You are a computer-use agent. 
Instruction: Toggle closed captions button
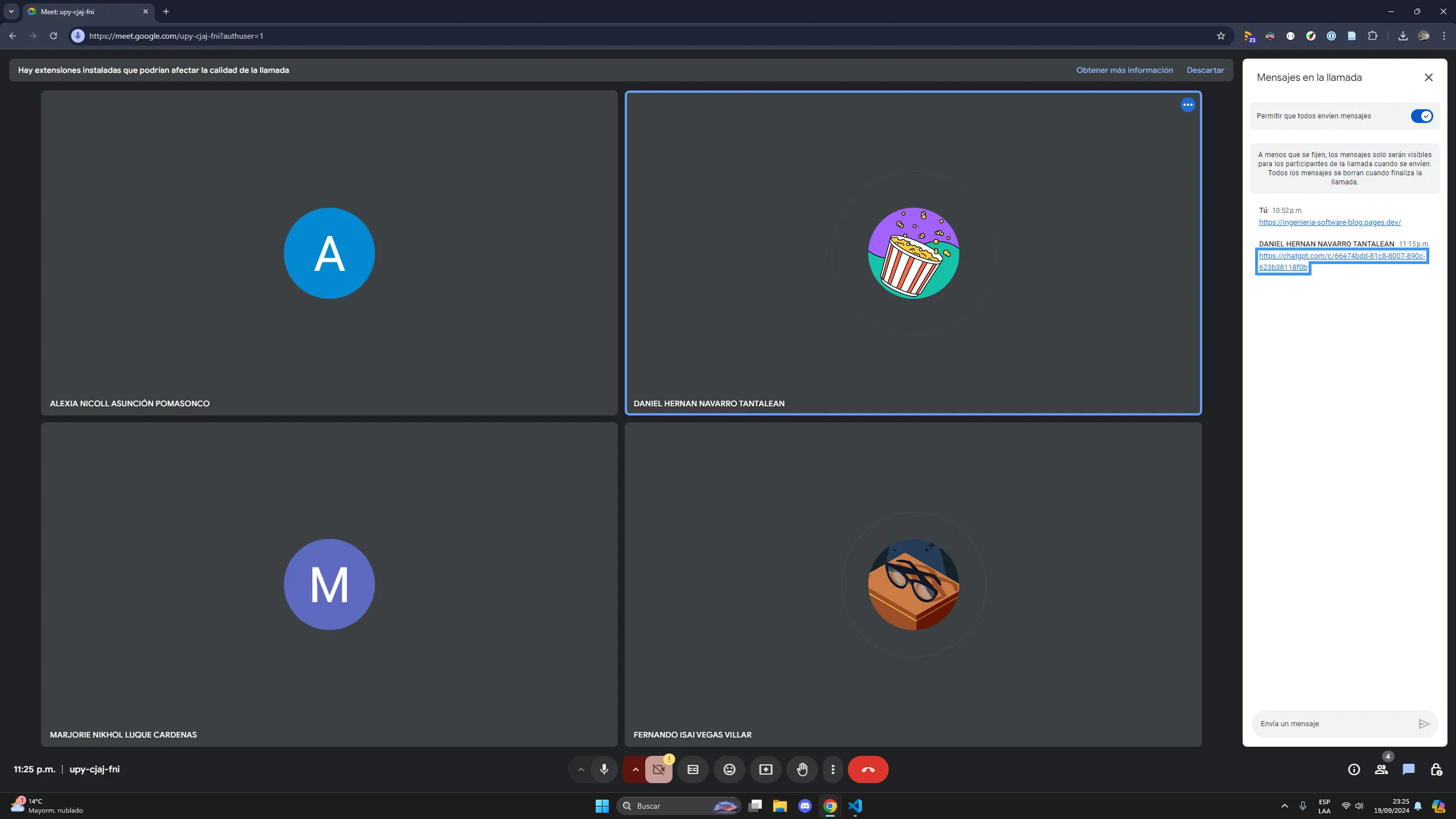point(693,769)
